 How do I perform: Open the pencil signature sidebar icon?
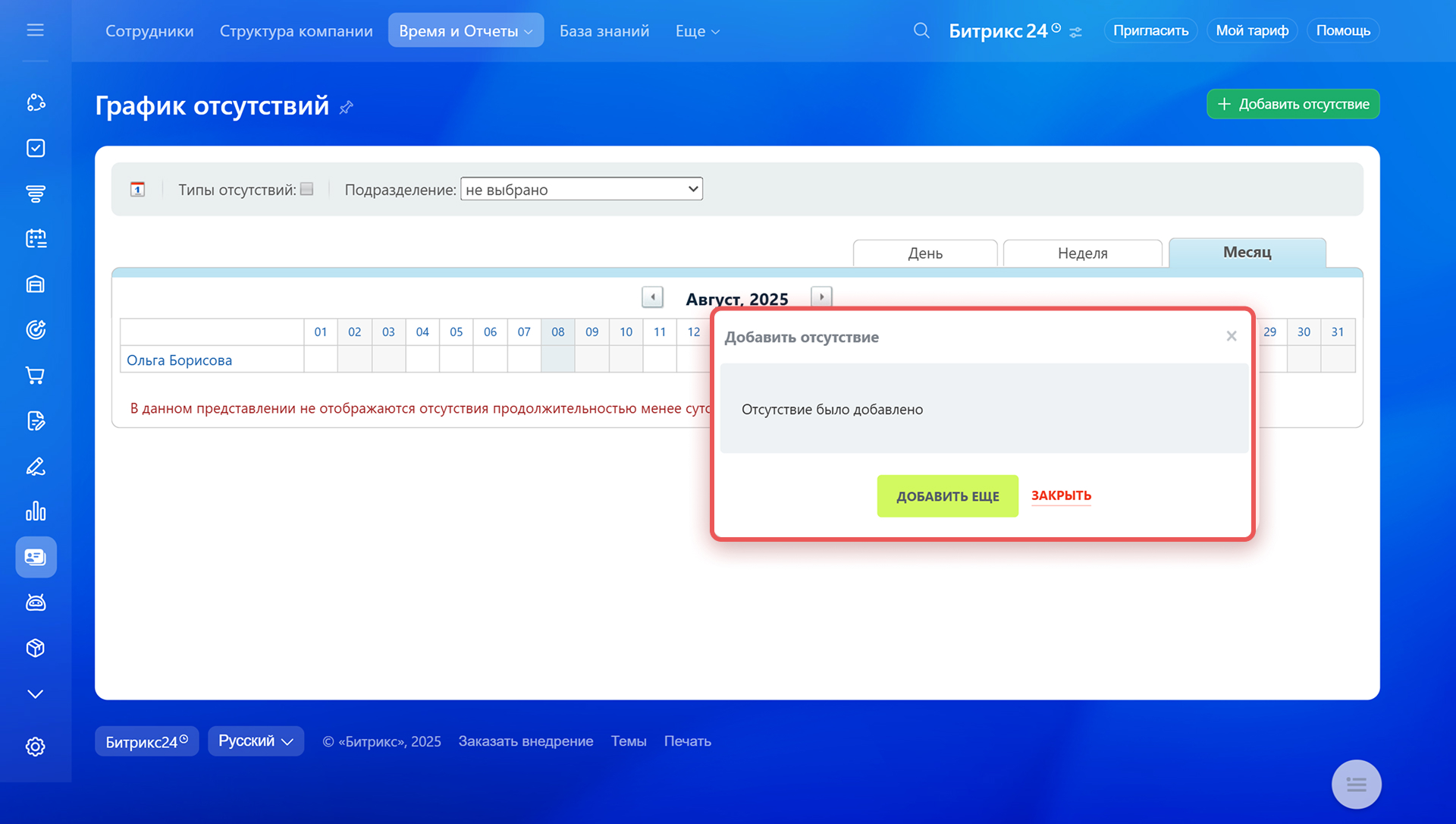click(x=36, y=467)
